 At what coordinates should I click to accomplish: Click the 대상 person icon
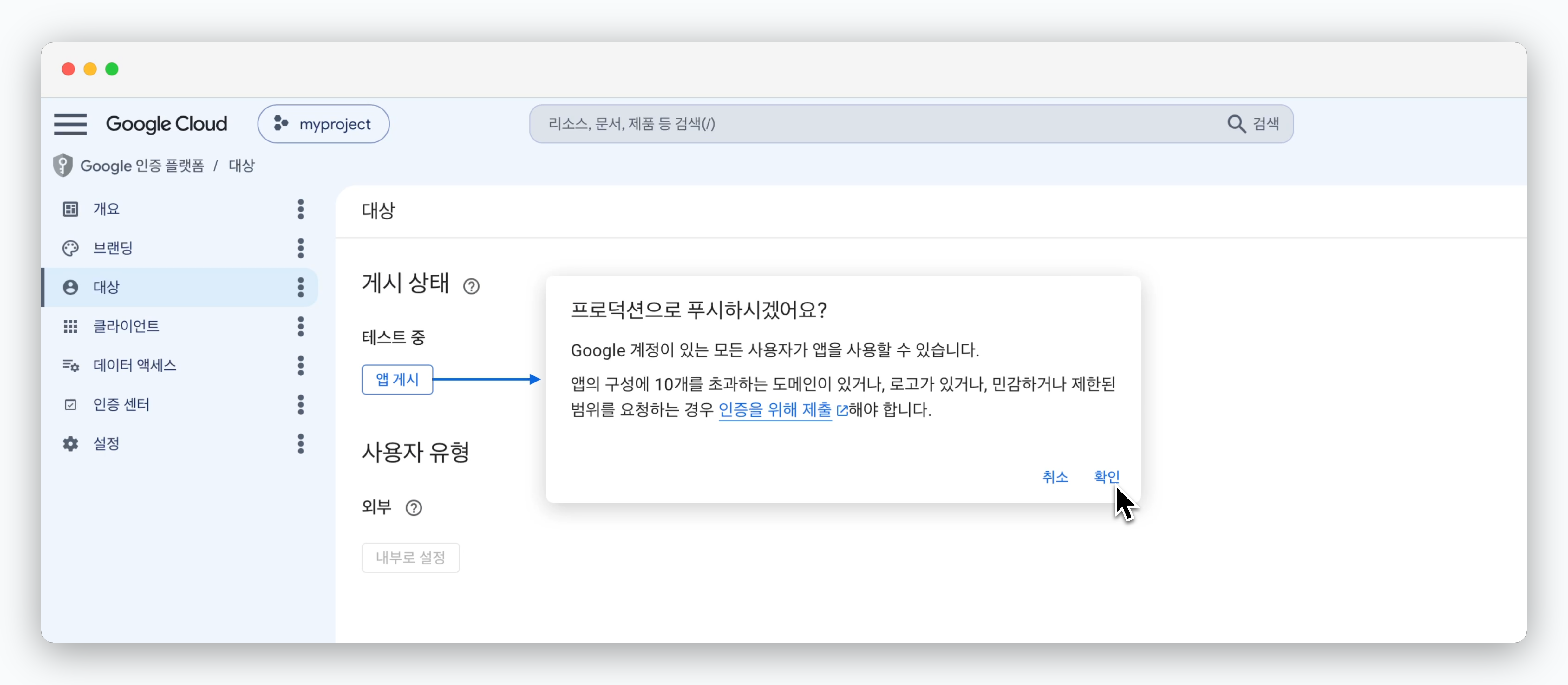(71, 287)
